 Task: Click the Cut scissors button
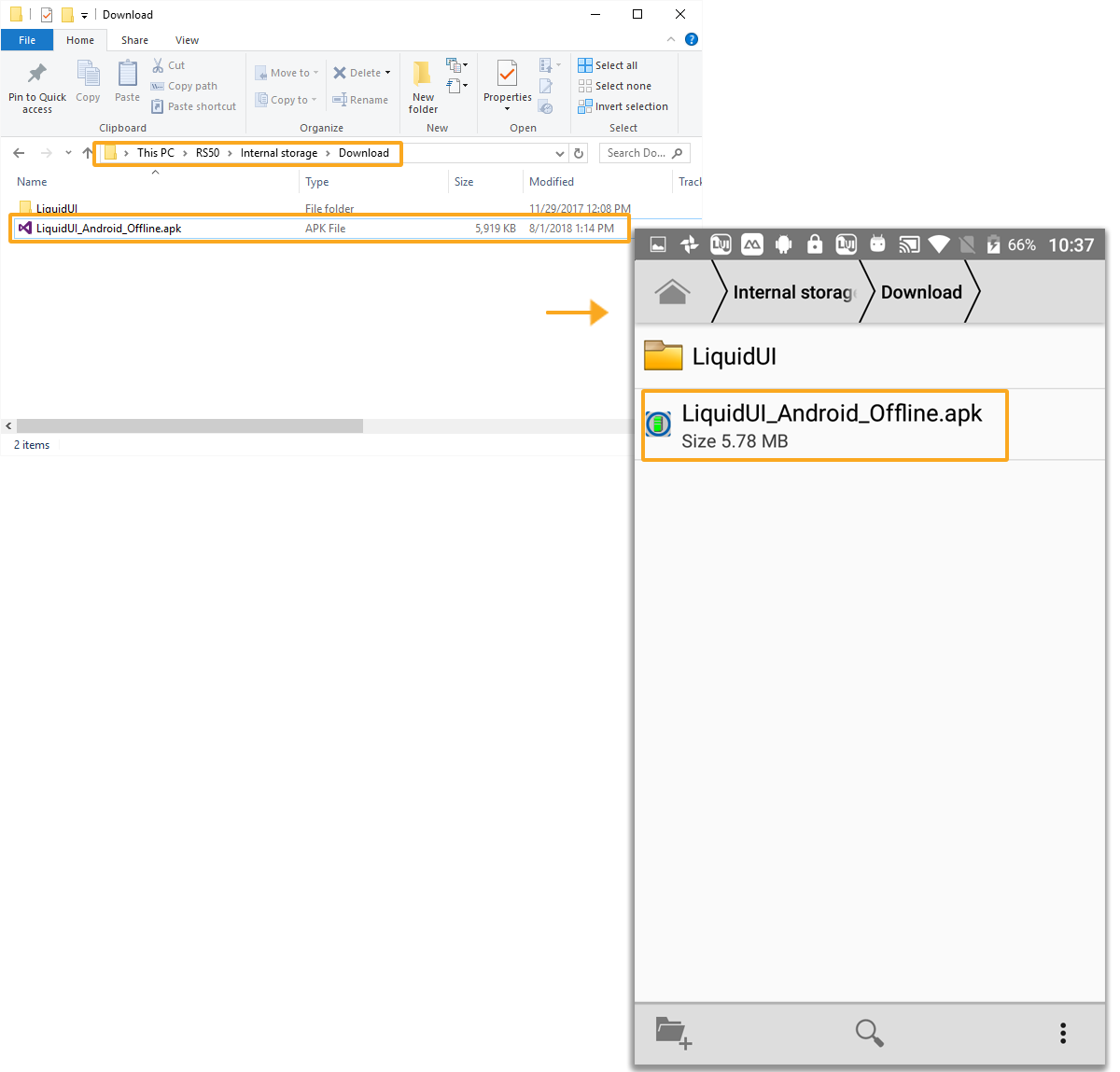(x=169, y=65)
